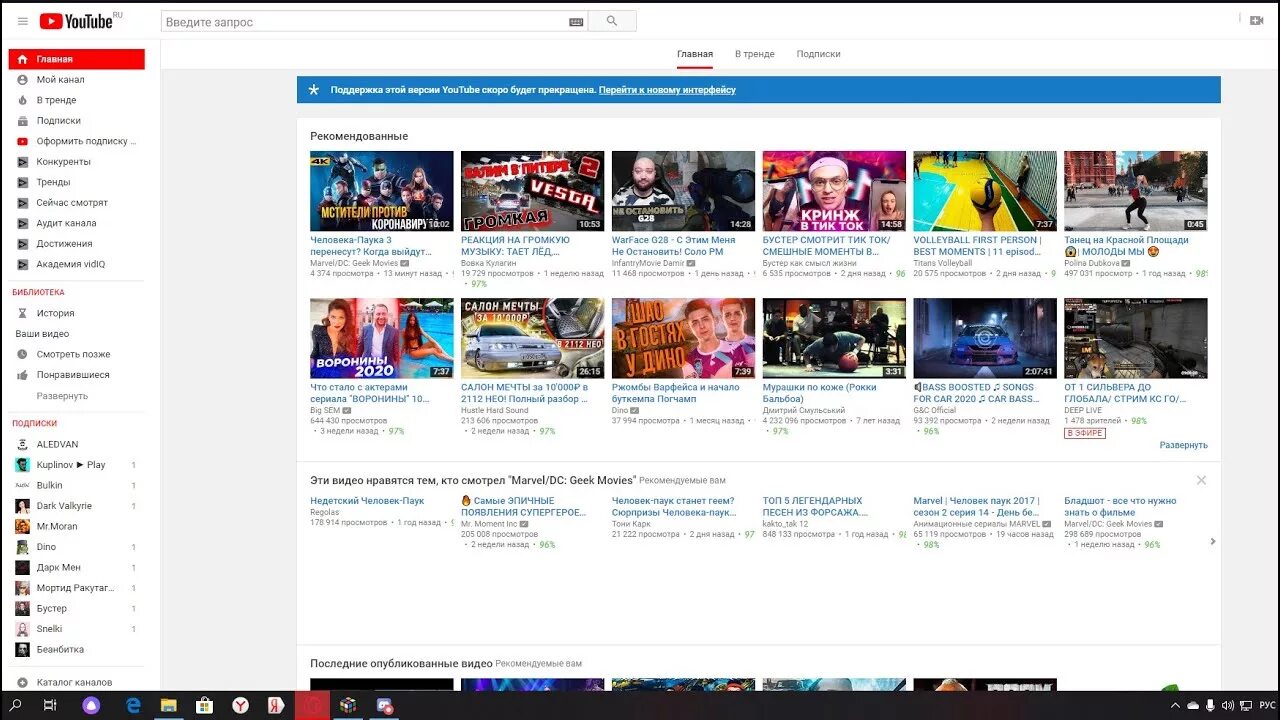
Task: Open the Bulkin subscription channel
Action: point(76,485)
